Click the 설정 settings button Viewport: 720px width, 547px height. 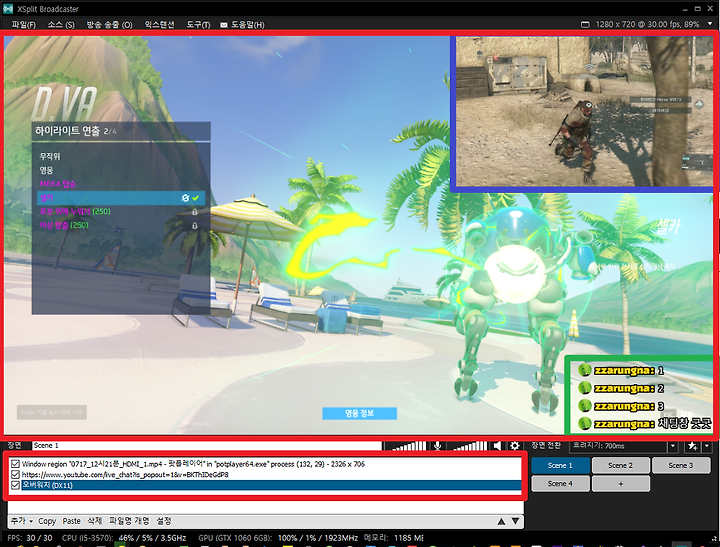[x=164, y=521]
